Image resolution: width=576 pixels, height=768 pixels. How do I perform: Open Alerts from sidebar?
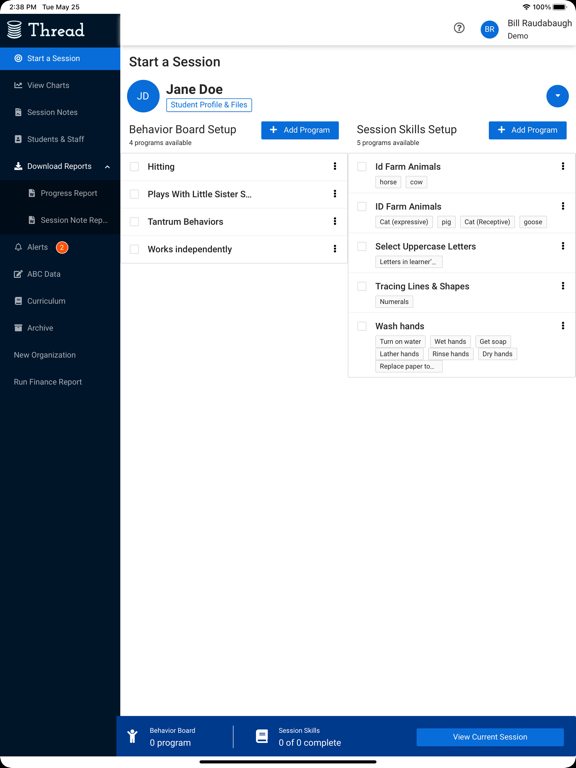[60, 247]
